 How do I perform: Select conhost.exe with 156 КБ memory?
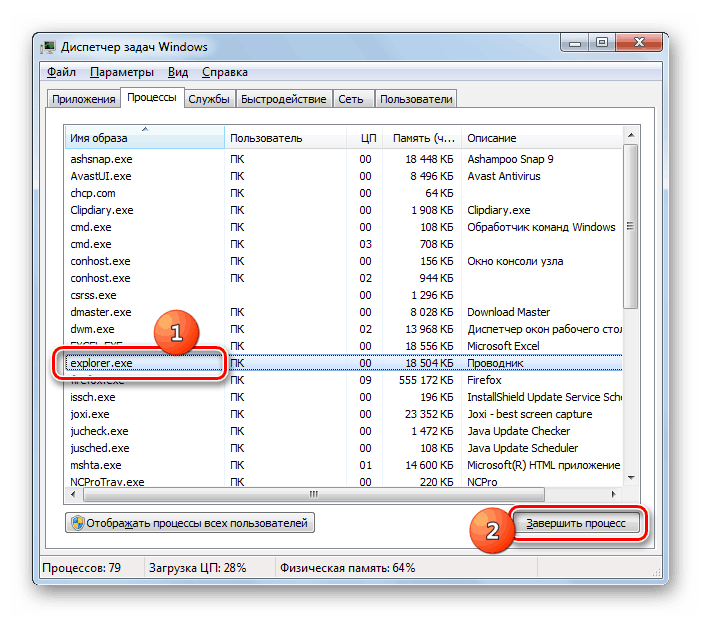343,261
